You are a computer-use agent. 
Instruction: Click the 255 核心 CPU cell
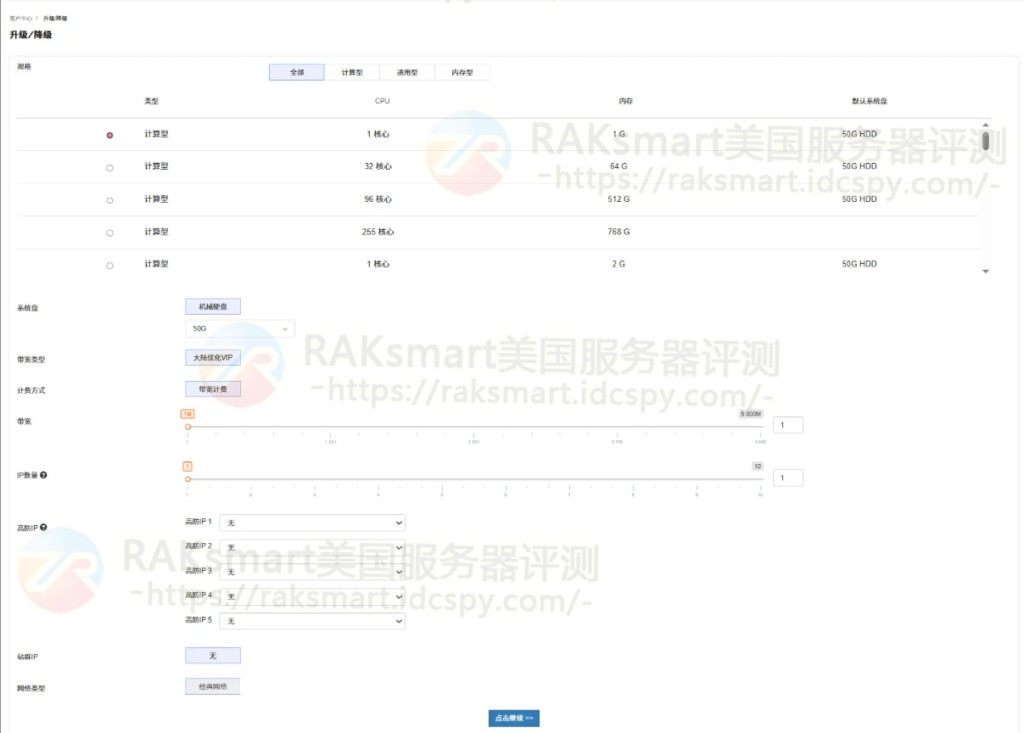pos(378,232)
